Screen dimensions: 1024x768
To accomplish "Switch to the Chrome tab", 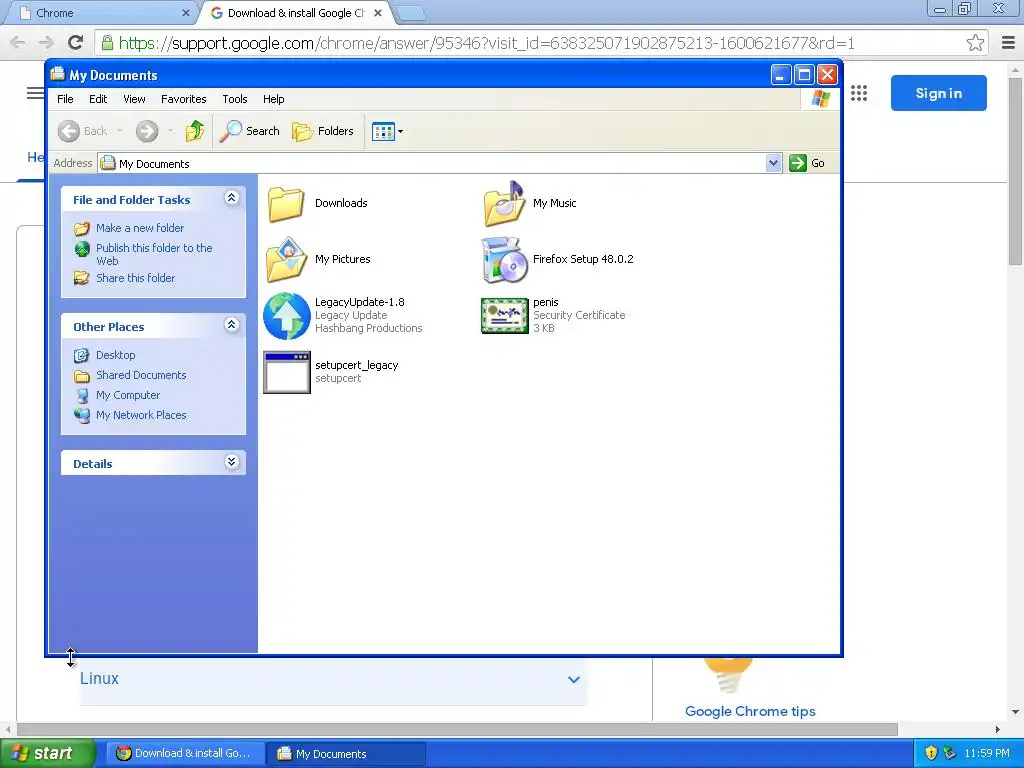I will click(x=99, y=13).
